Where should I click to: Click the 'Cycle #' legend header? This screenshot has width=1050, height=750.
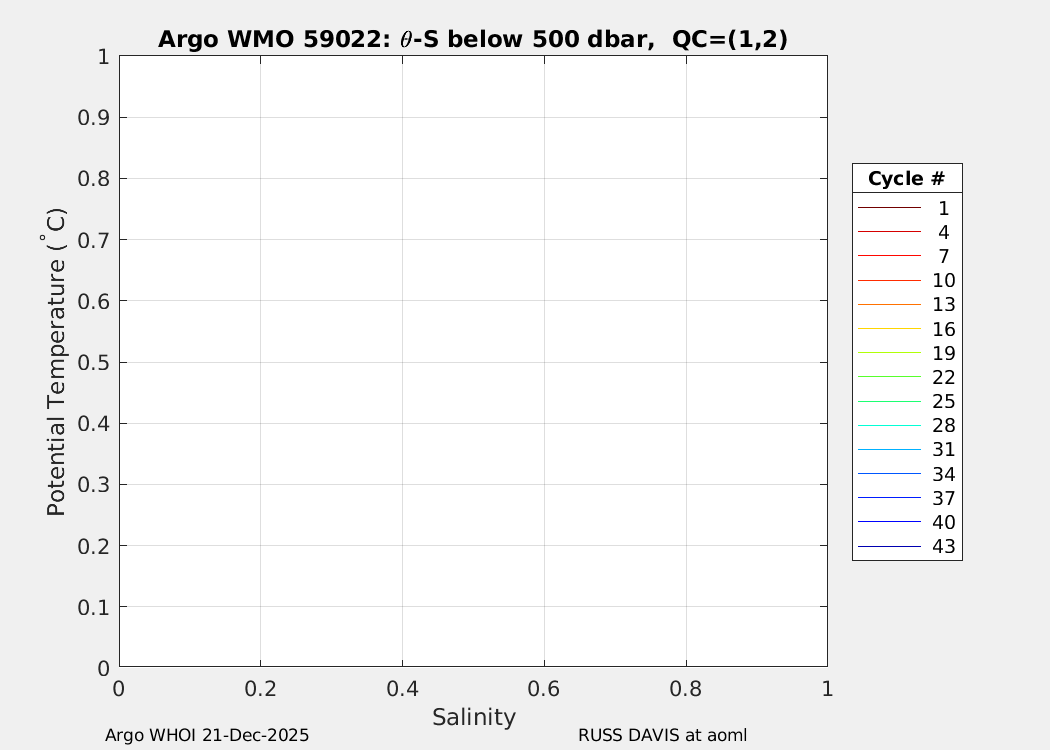click(906, 179)
